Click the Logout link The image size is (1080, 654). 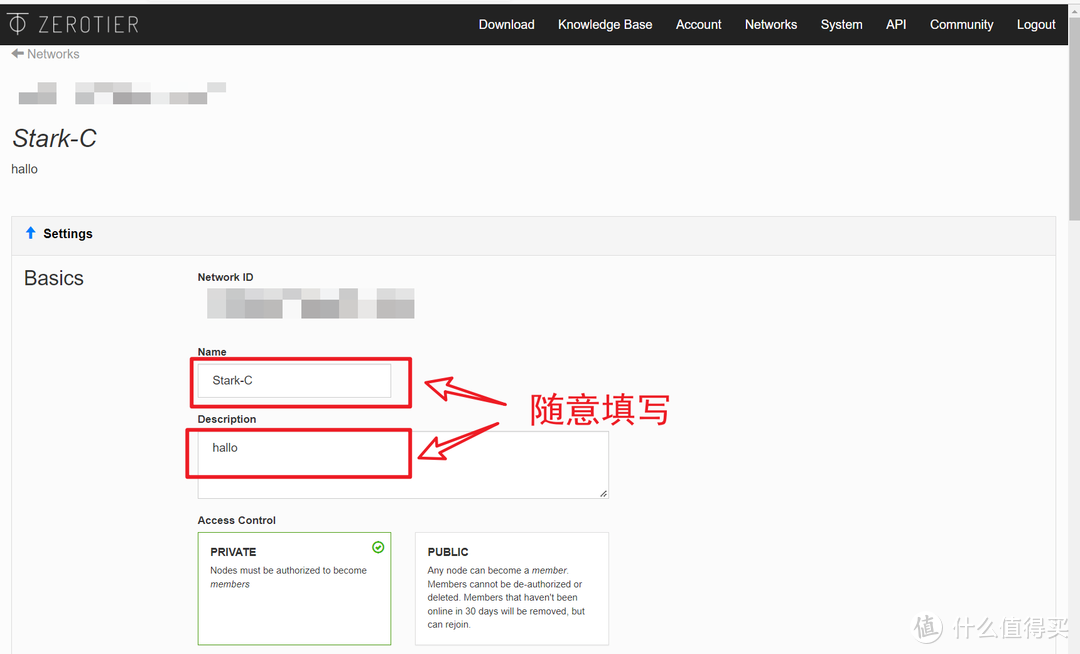coord(1036,25)
